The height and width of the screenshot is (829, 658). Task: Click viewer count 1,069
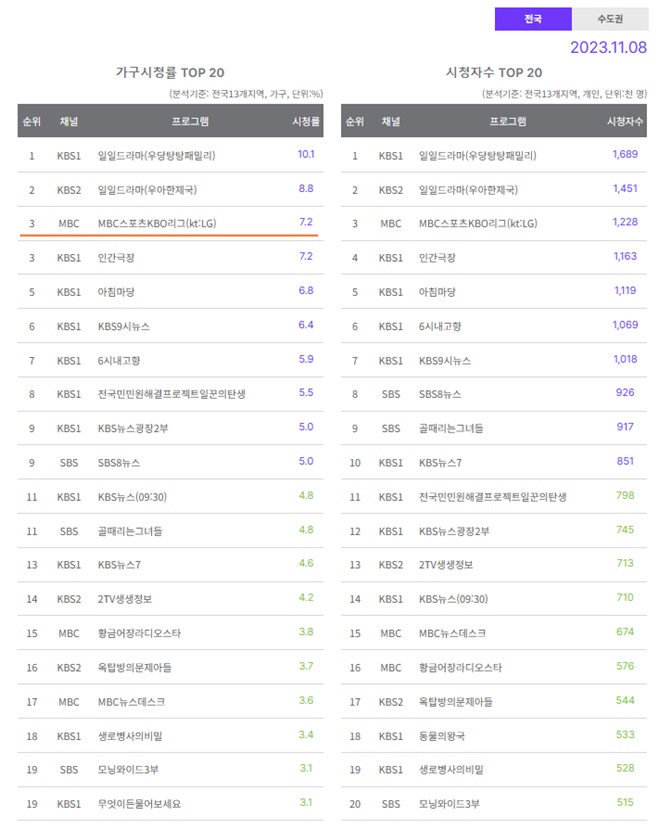pos(625,325)
